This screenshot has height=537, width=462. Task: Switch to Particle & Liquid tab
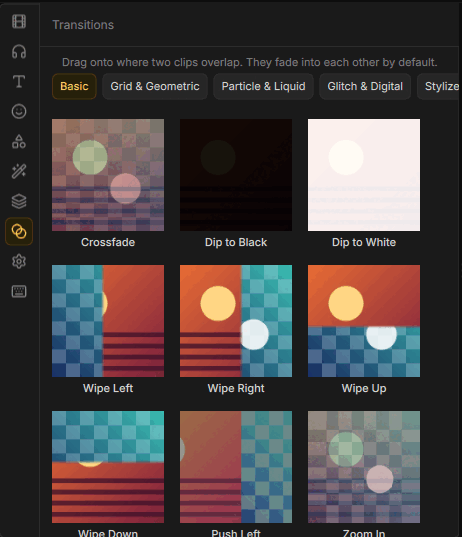pyautogui.click(x=263, y=86)
